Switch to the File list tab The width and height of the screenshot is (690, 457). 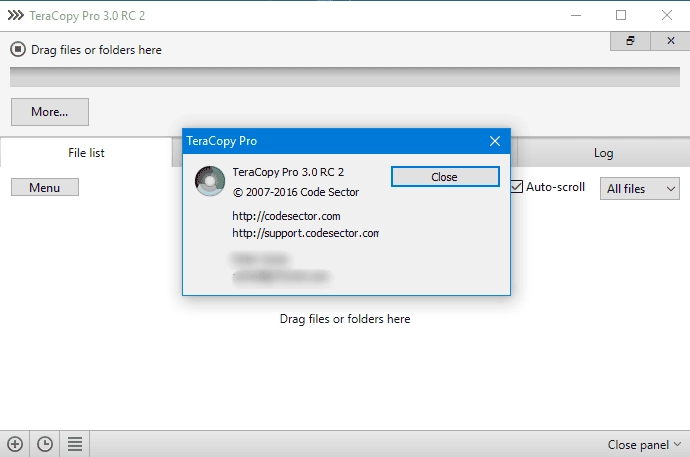pyautogui.click(x=86, y=153)
